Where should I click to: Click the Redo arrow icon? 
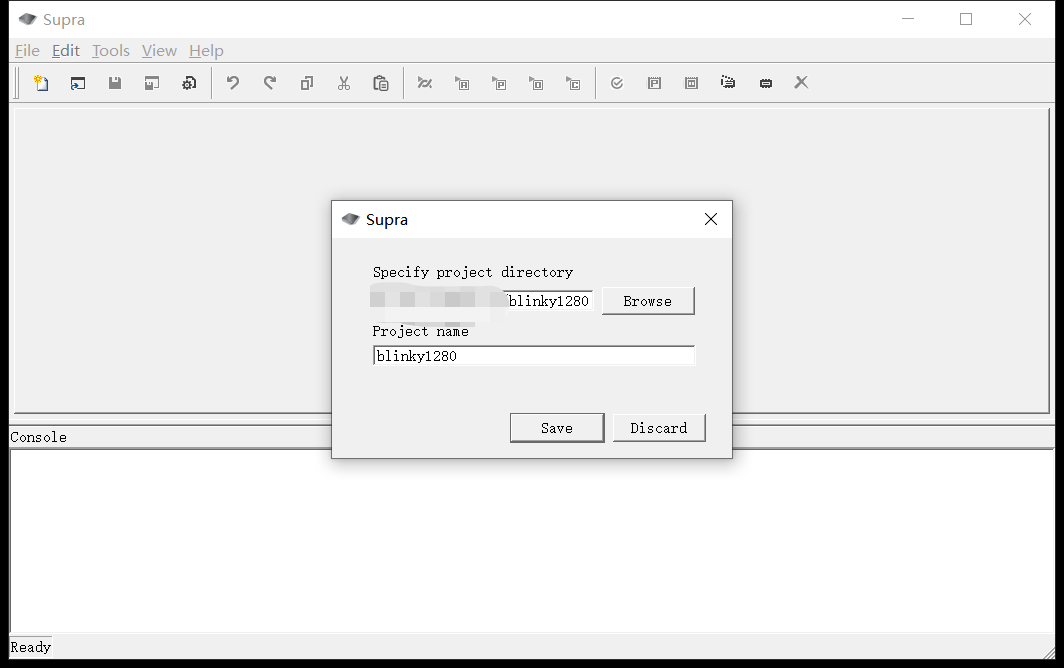point(269,83)
